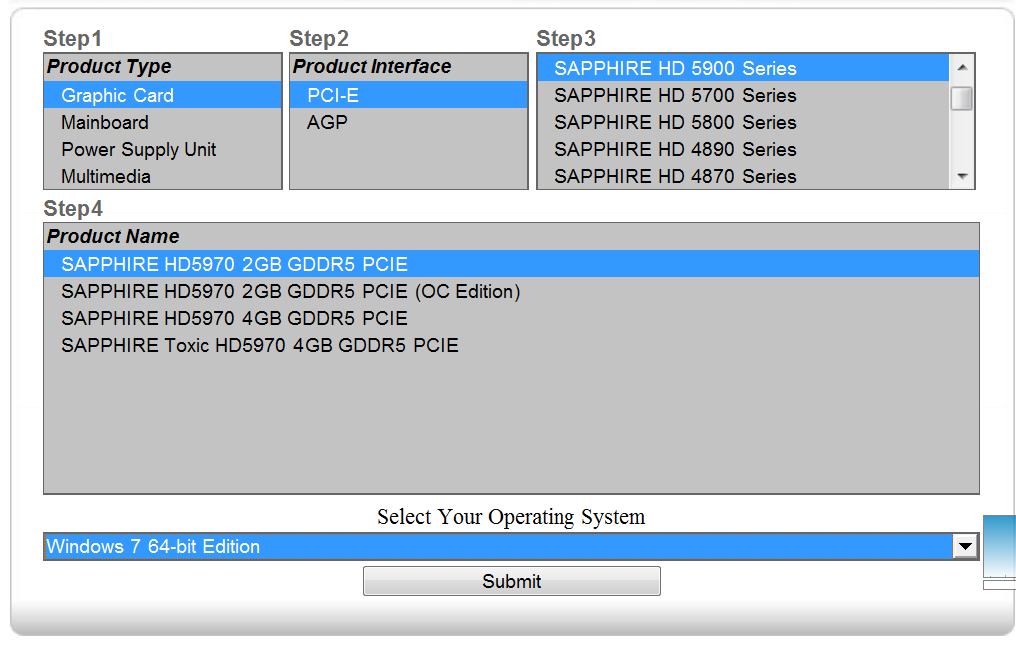This screenshot has width=1016, height=646.
Task: Select SAPPHIRE HD5970 2GB OC Edition product
Action: pyautogui.click(x=511, y=292)
